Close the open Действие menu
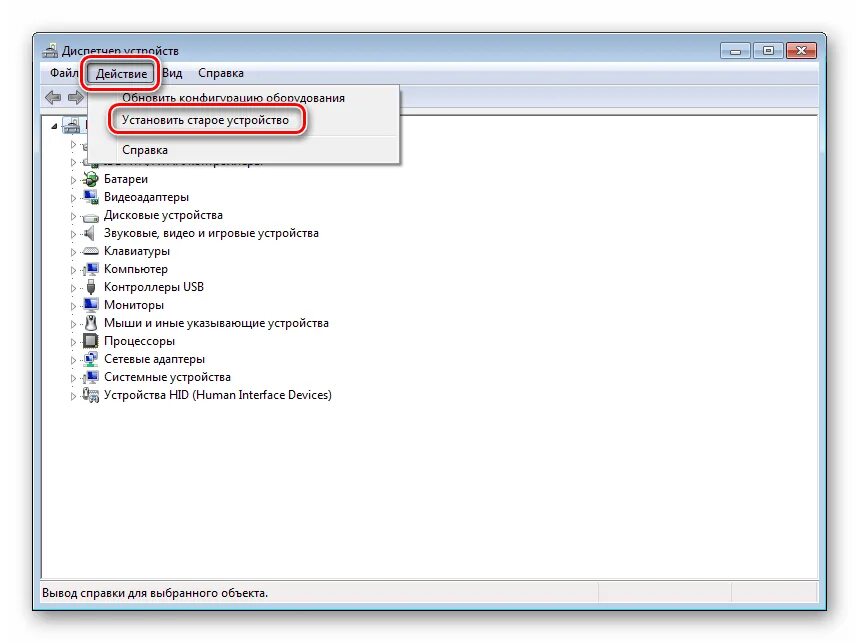The height and width of the screenshot is (643, 859). click(x=121, y=73)
